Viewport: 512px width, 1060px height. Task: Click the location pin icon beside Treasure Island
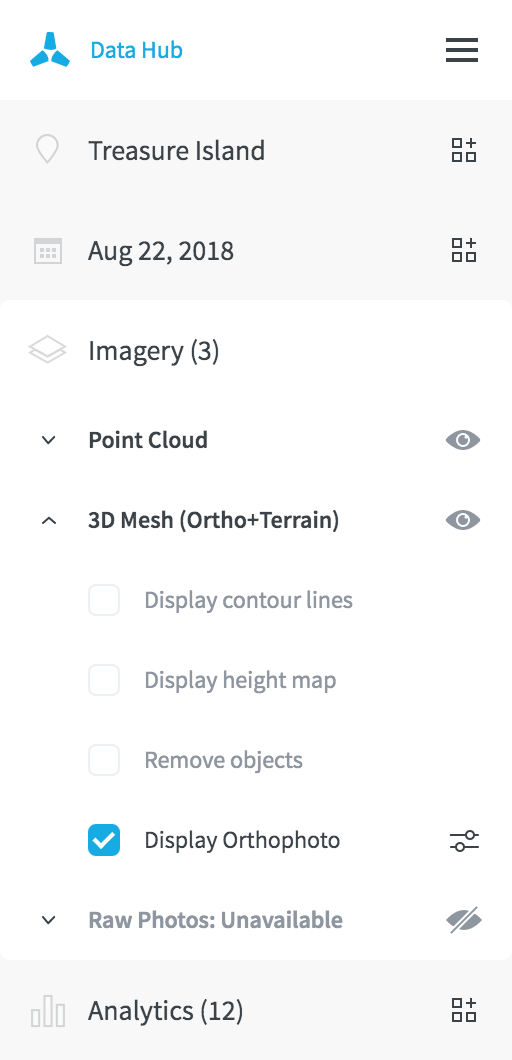pyautogui.click(x=47, y=150)
